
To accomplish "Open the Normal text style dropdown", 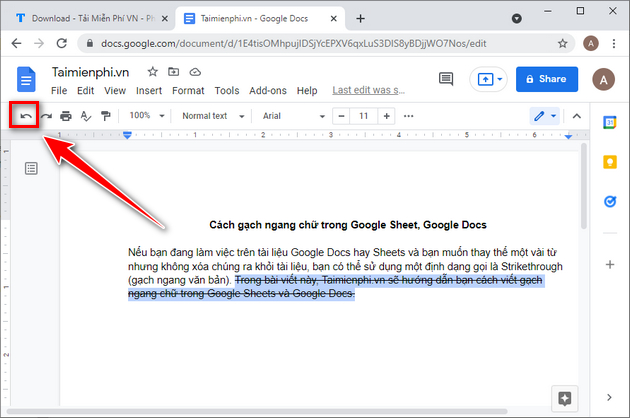I will coord(213,116).
